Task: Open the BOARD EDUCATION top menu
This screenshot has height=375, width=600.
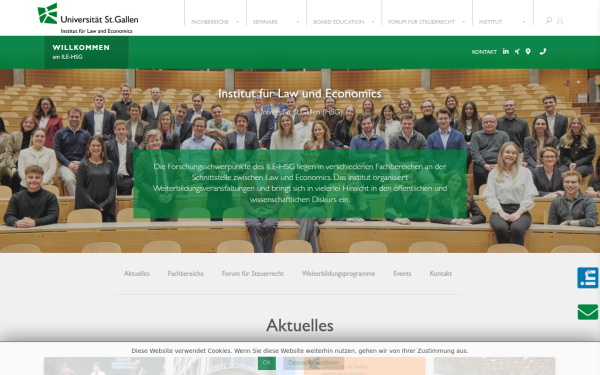Action: pyautogui.click(x=339, y=22)
